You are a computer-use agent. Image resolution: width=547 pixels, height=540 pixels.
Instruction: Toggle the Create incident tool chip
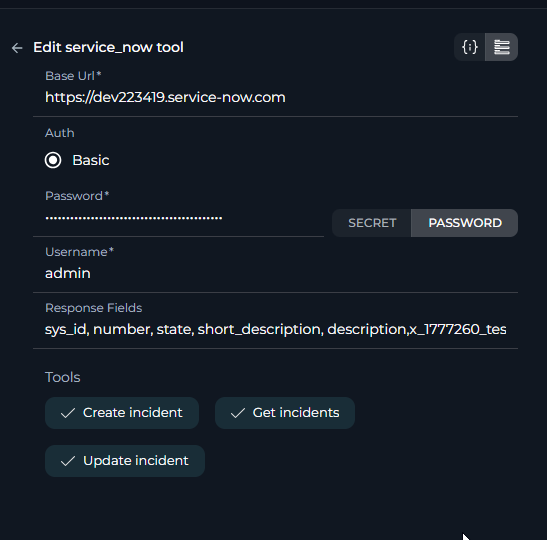(122, 413)
